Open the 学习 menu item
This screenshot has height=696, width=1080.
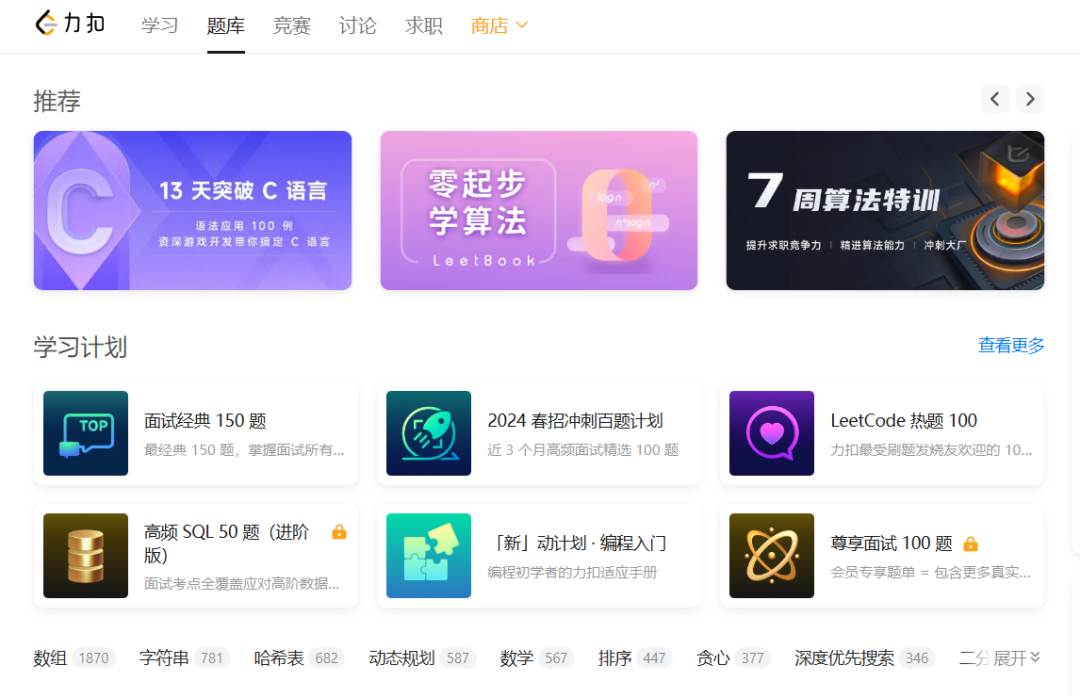(160, 25)
